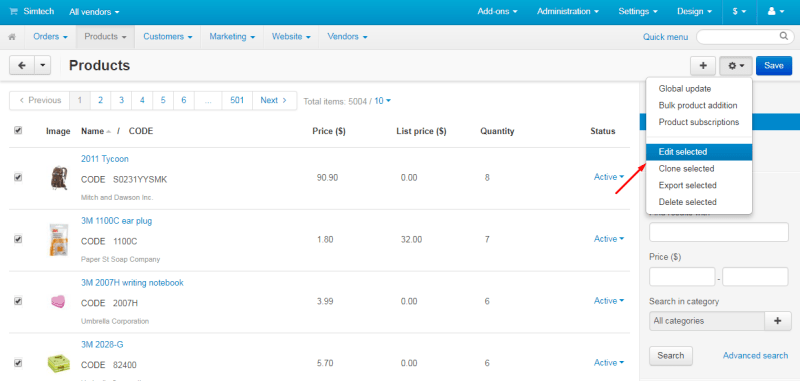Select Edit selected option
800x381 pixels.
(x=698, y=152)
